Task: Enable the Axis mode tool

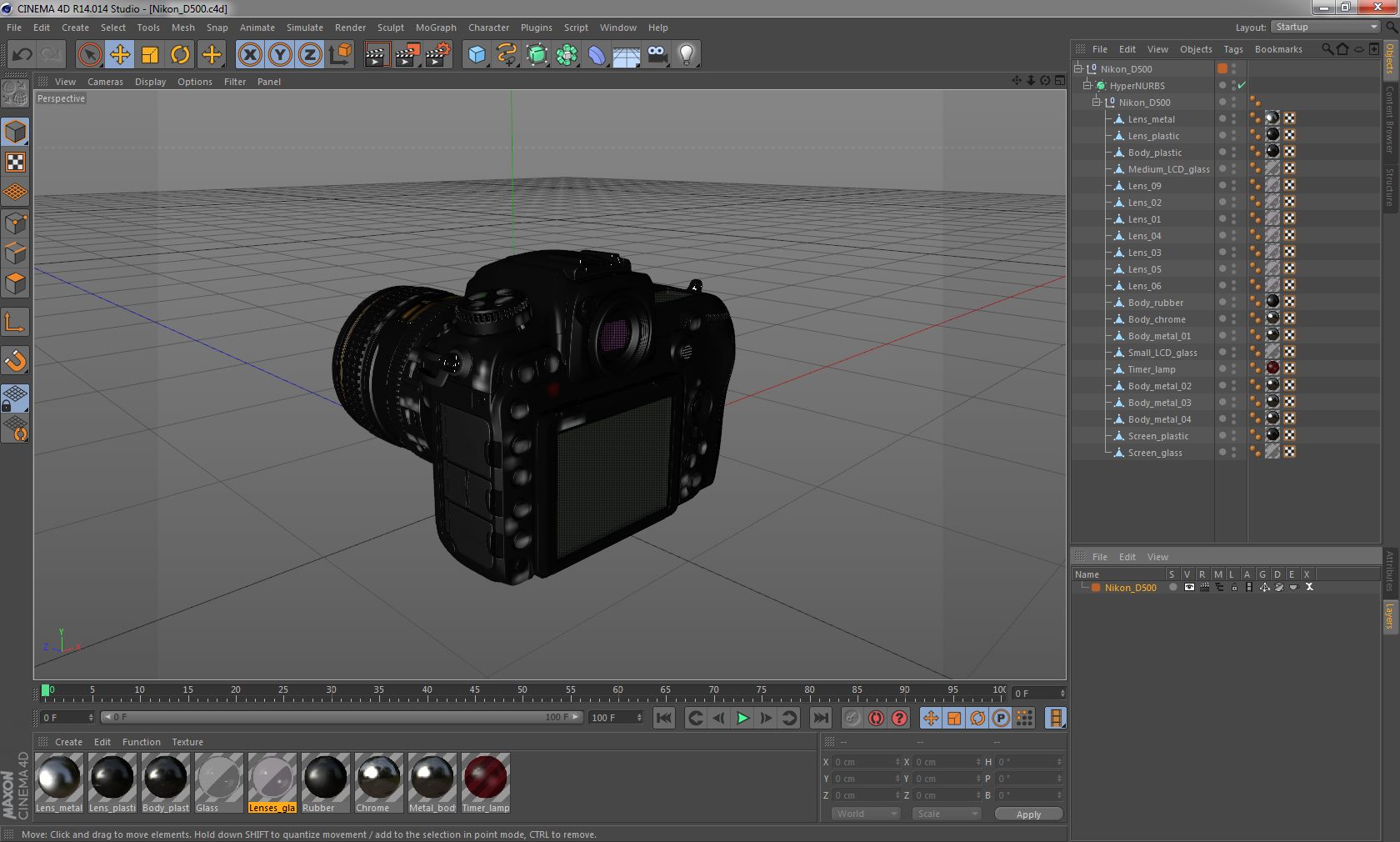Action: (x=15, y=322)
